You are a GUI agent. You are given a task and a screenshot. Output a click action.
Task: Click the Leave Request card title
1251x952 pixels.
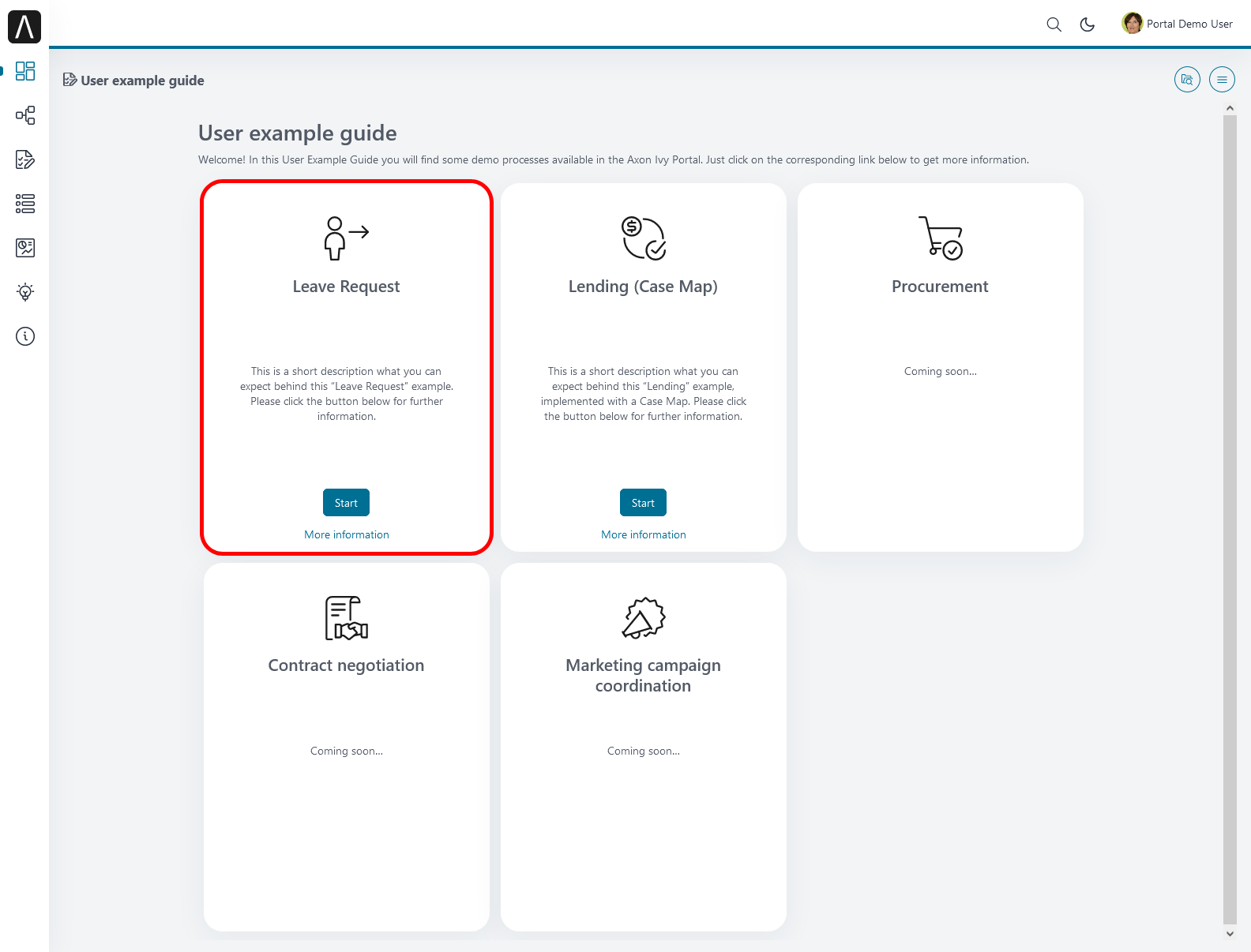pos(346,287)
